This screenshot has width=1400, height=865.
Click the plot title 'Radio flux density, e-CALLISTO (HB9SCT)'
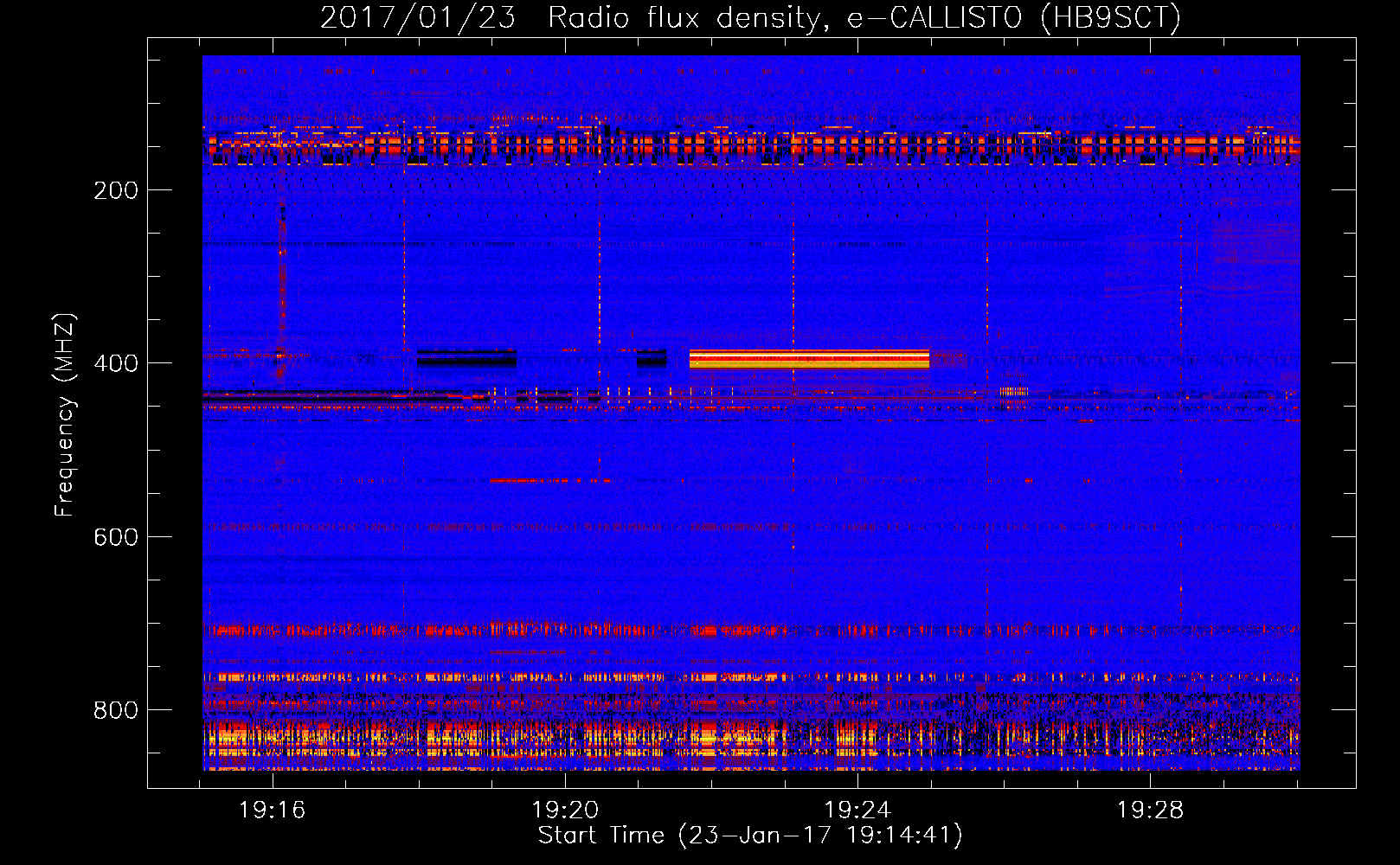(x=864, y=17)
